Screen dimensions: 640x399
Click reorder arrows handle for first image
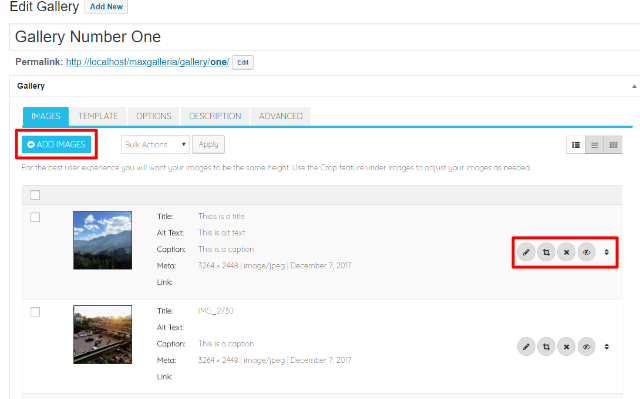(607, 252)
